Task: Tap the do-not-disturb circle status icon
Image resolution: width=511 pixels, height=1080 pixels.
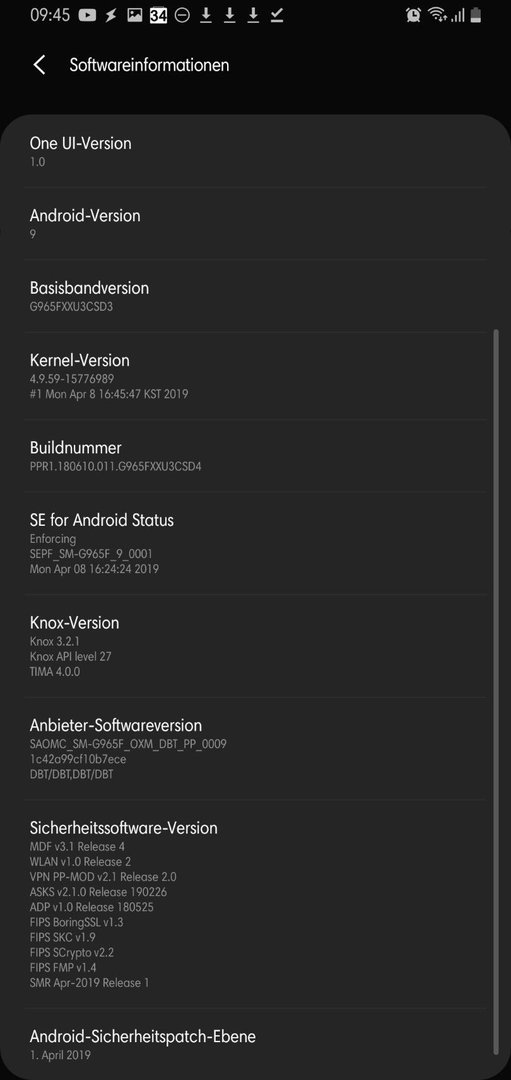Action: [x=182, y=15]
